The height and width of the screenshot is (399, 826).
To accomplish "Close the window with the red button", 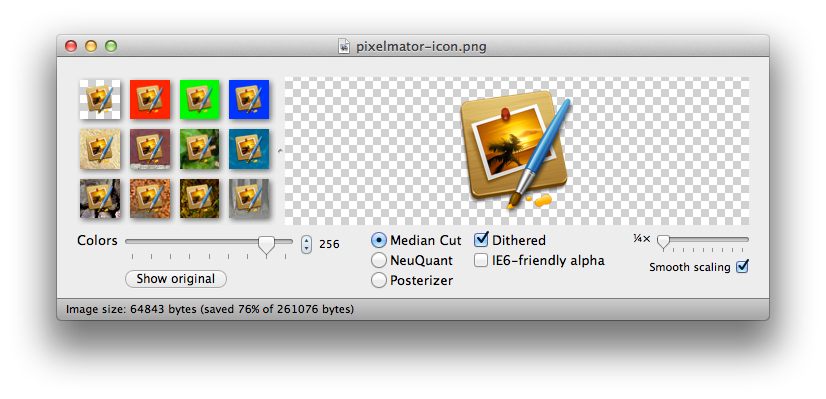I will point(71,46).
